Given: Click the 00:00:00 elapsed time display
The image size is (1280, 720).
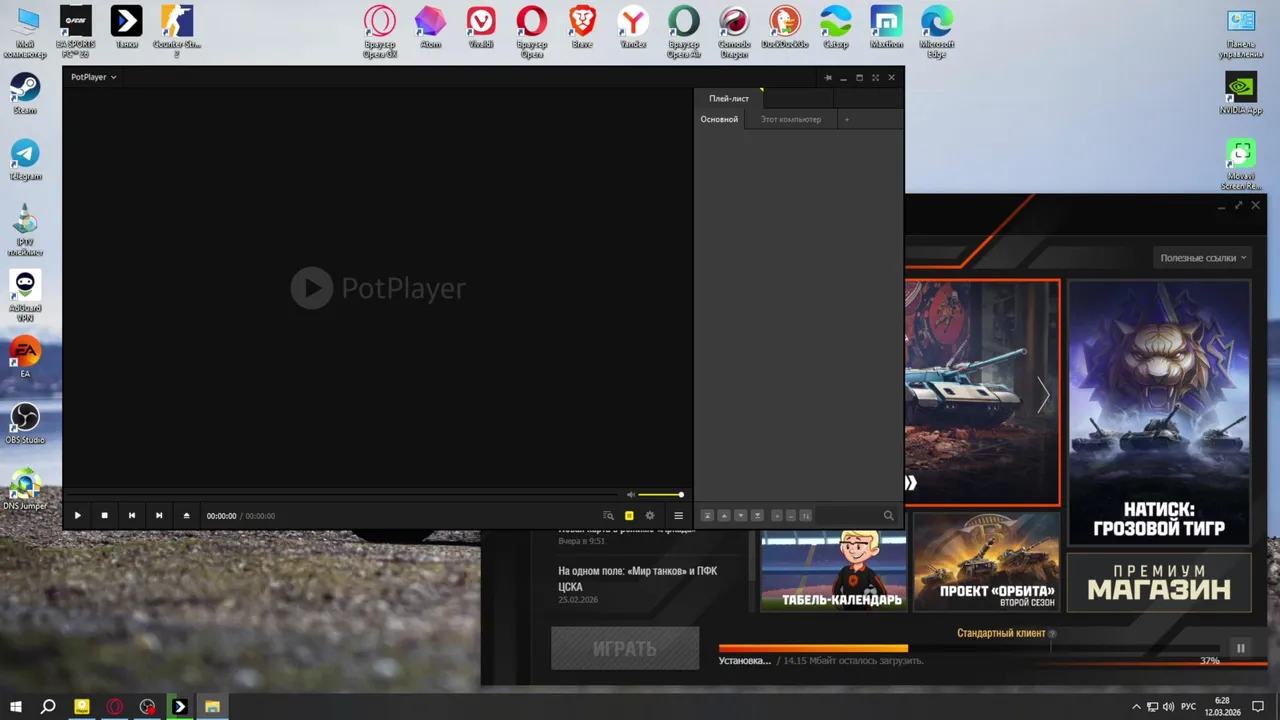Looking at the screenshot, I should pyautogui.click(x=221, y=516).
